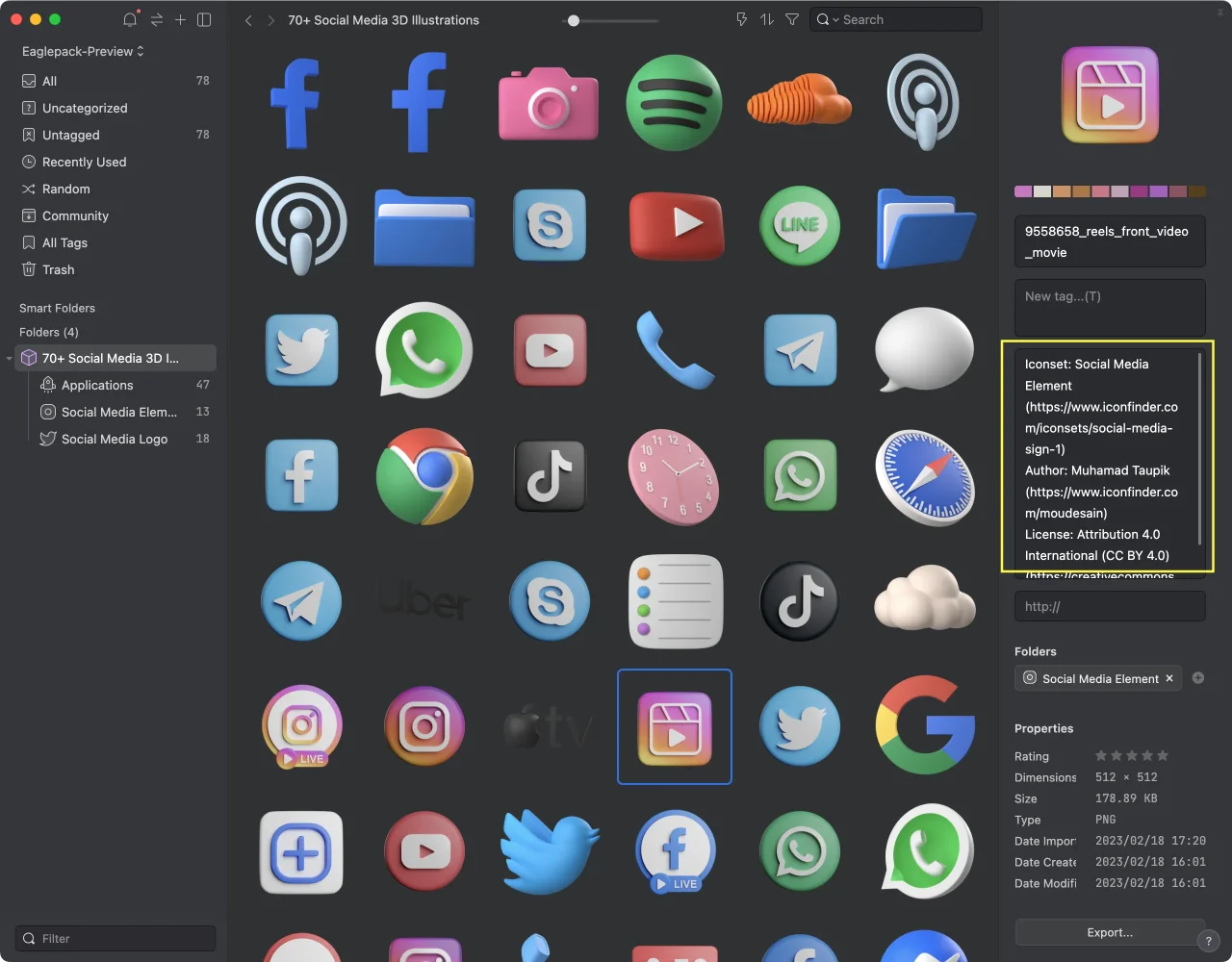
Task: Open the Social Media Logo subfolder
Action: coord(124,439)
